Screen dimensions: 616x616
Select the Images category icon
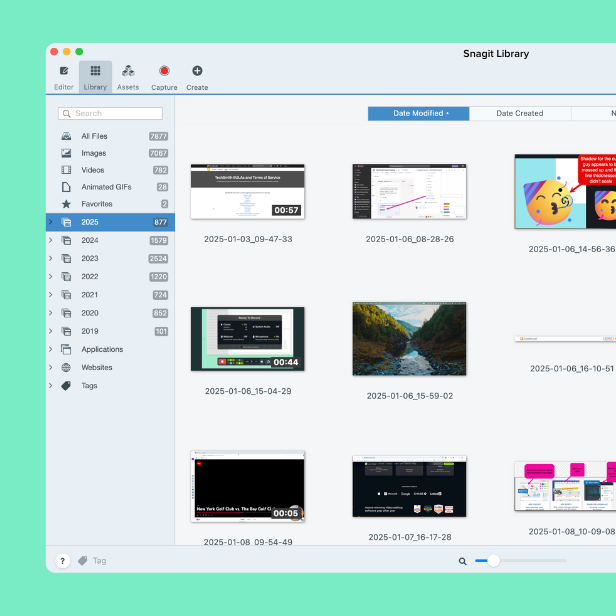point(66,153)
